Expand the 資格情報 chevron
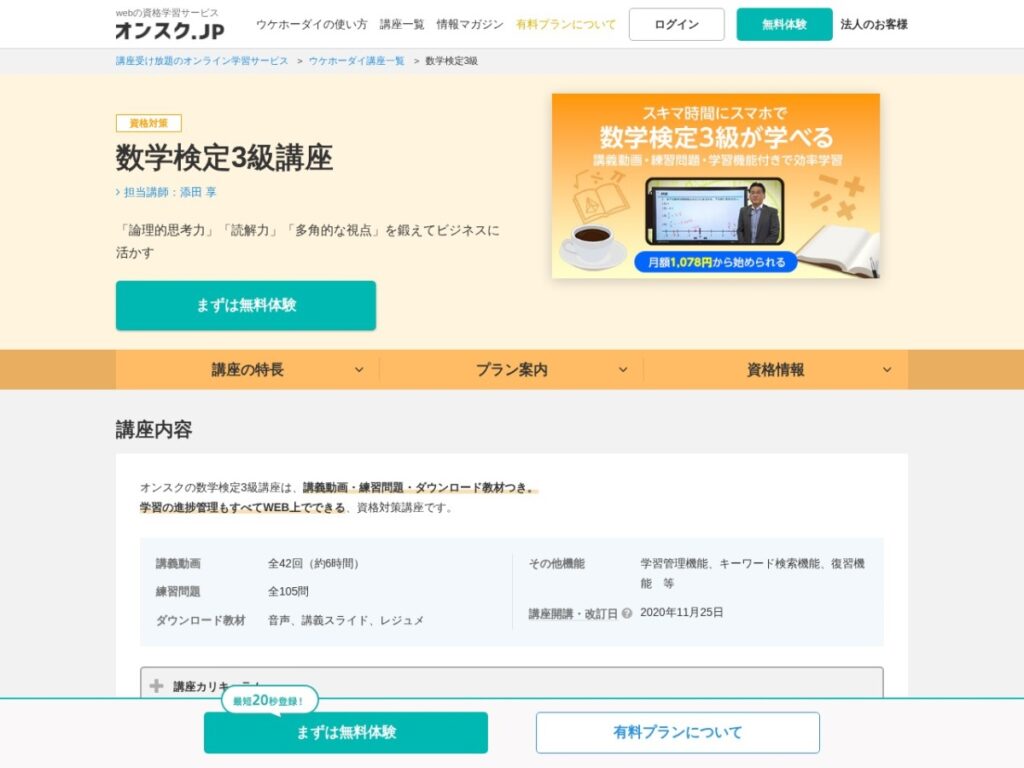The height and width of the screenshot is (768, 1024). pyautogui.click(x=887, y=370)
